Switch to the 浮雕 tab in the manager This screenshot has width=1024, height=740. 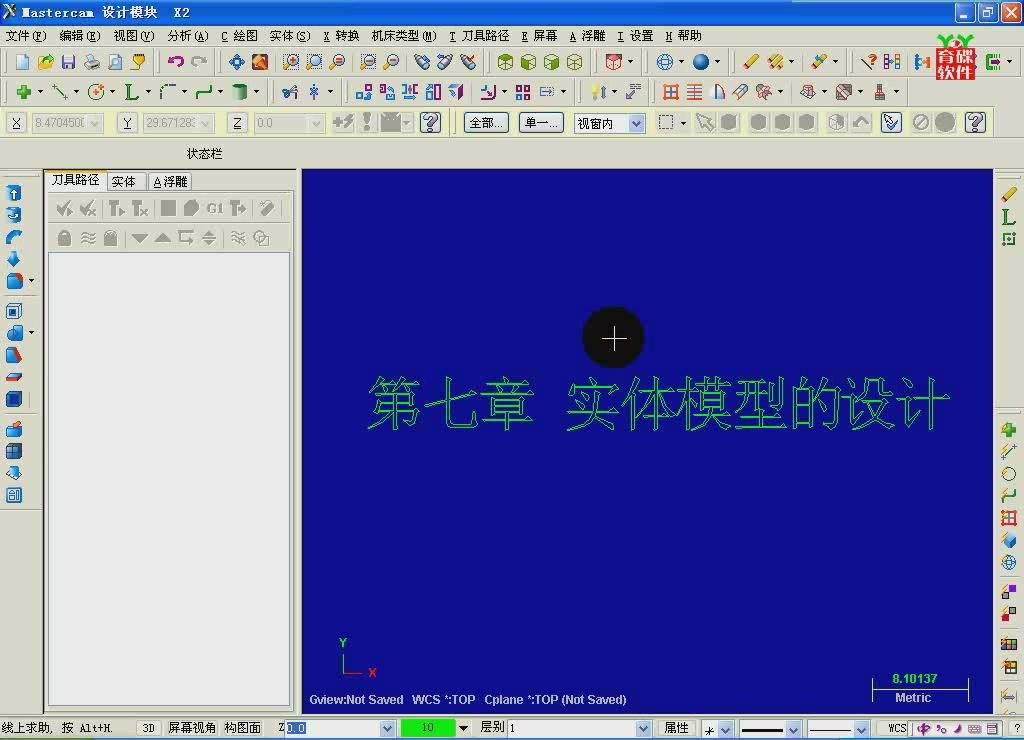[170, 182]
